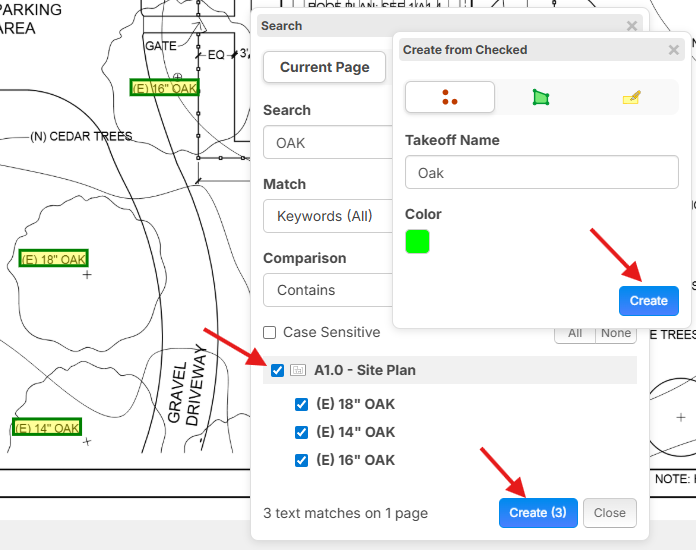The height and width of the screenshot is (550, 696).
Task: Open the green Color swatch picker
Action: [417, 241]
